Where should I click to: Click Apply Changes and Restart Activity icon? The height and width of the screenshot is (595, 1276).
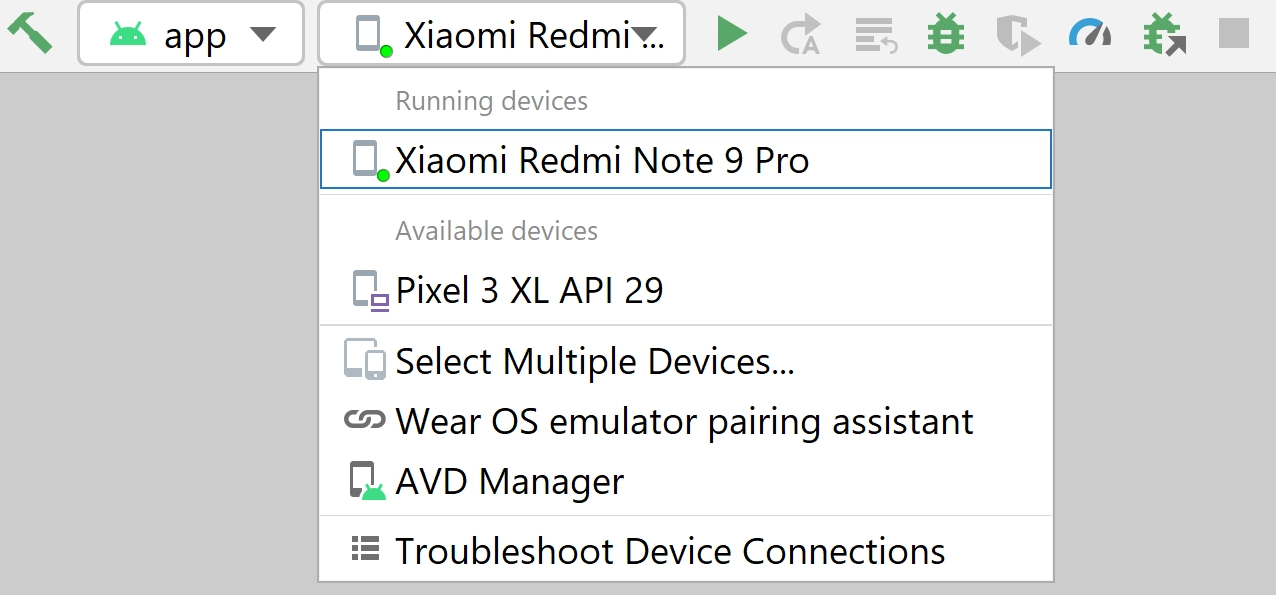point(800,35)
